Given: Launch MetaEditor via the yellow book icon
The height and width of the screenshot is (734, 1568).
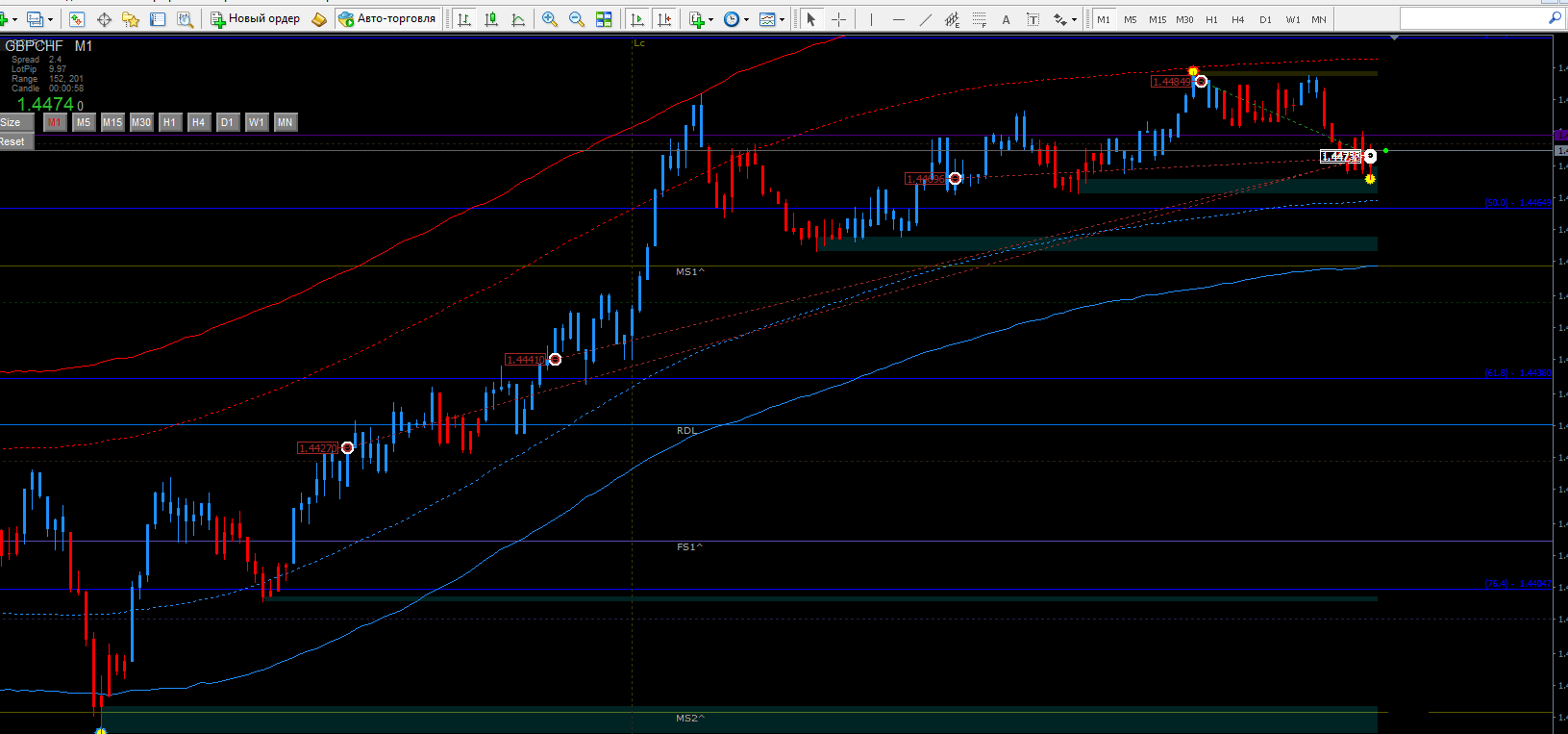Looking at the screenshot, I should click(319, 19).
